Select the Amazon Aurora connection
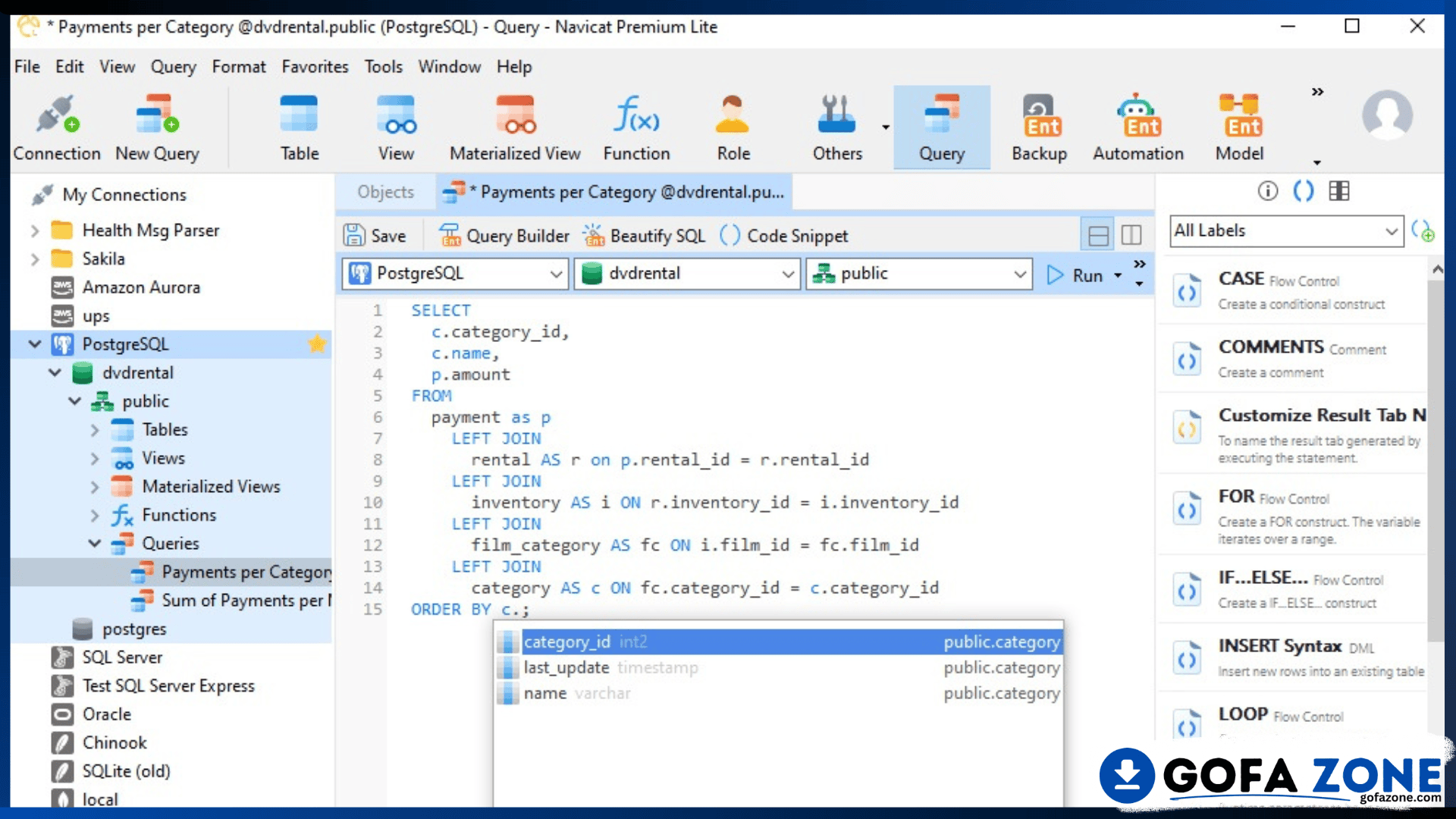 click(x=126, y=288)
